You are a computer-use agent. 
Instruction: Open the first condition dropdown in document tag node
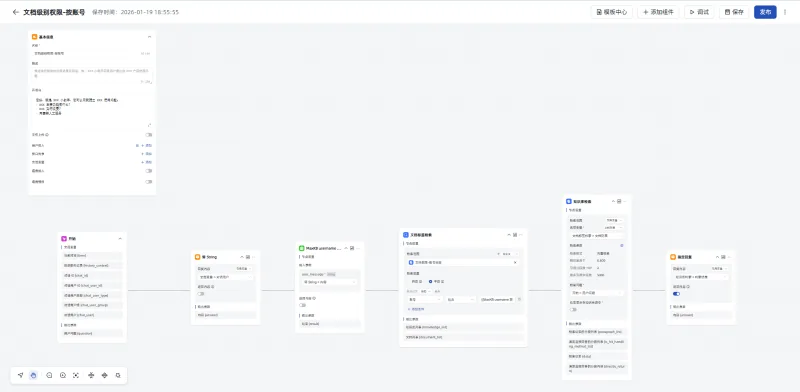point(424,300)
